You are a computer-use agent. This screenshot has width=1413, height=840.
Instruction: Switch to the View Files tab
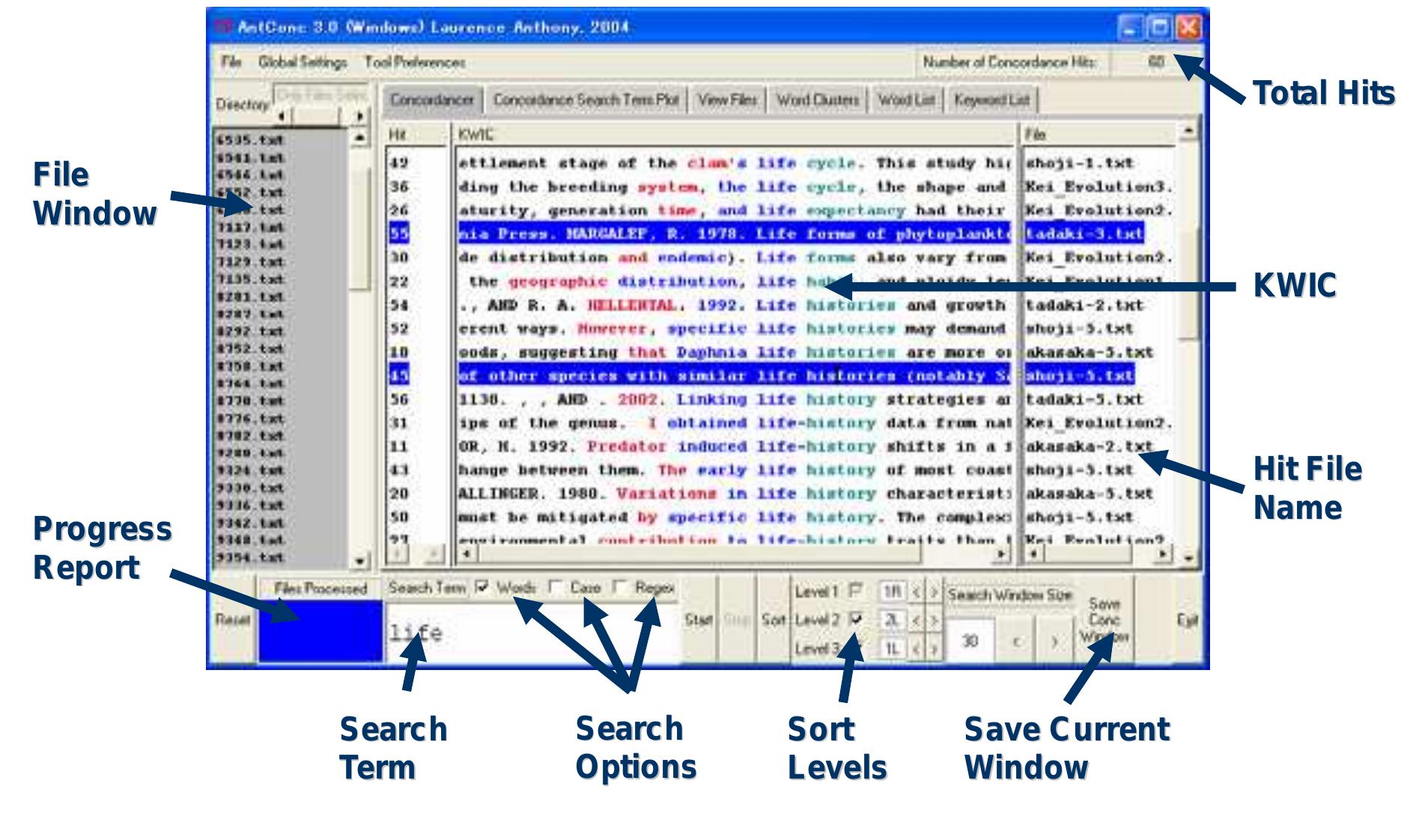(x=727, y=100)
